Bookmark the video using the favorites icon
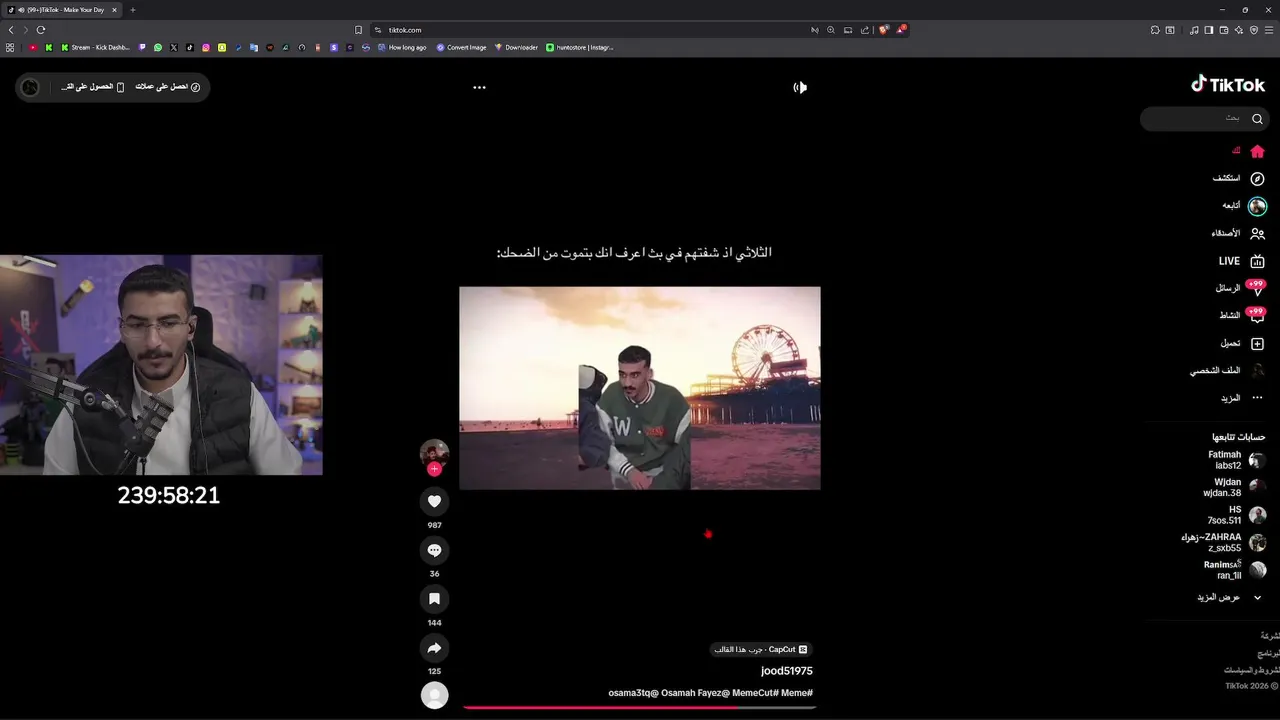Image resolution: width=1280 pixels, height=720 pixels. tap(434, 599)
